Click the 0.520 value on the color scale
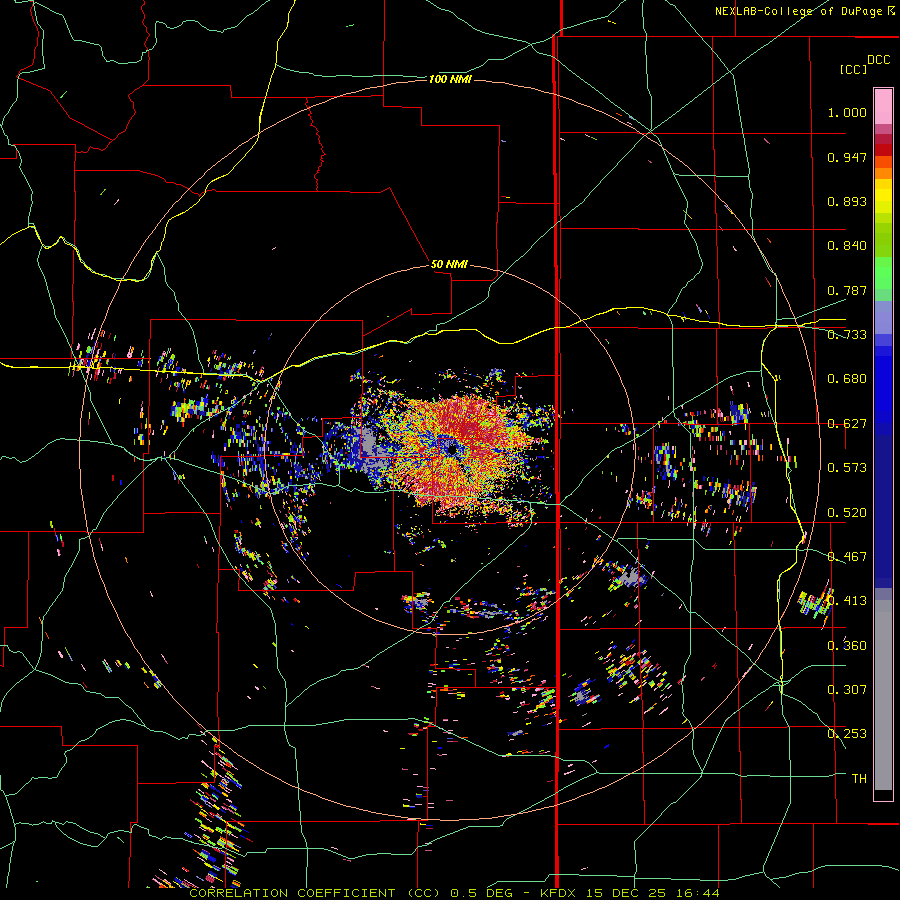 coord(847,513)
